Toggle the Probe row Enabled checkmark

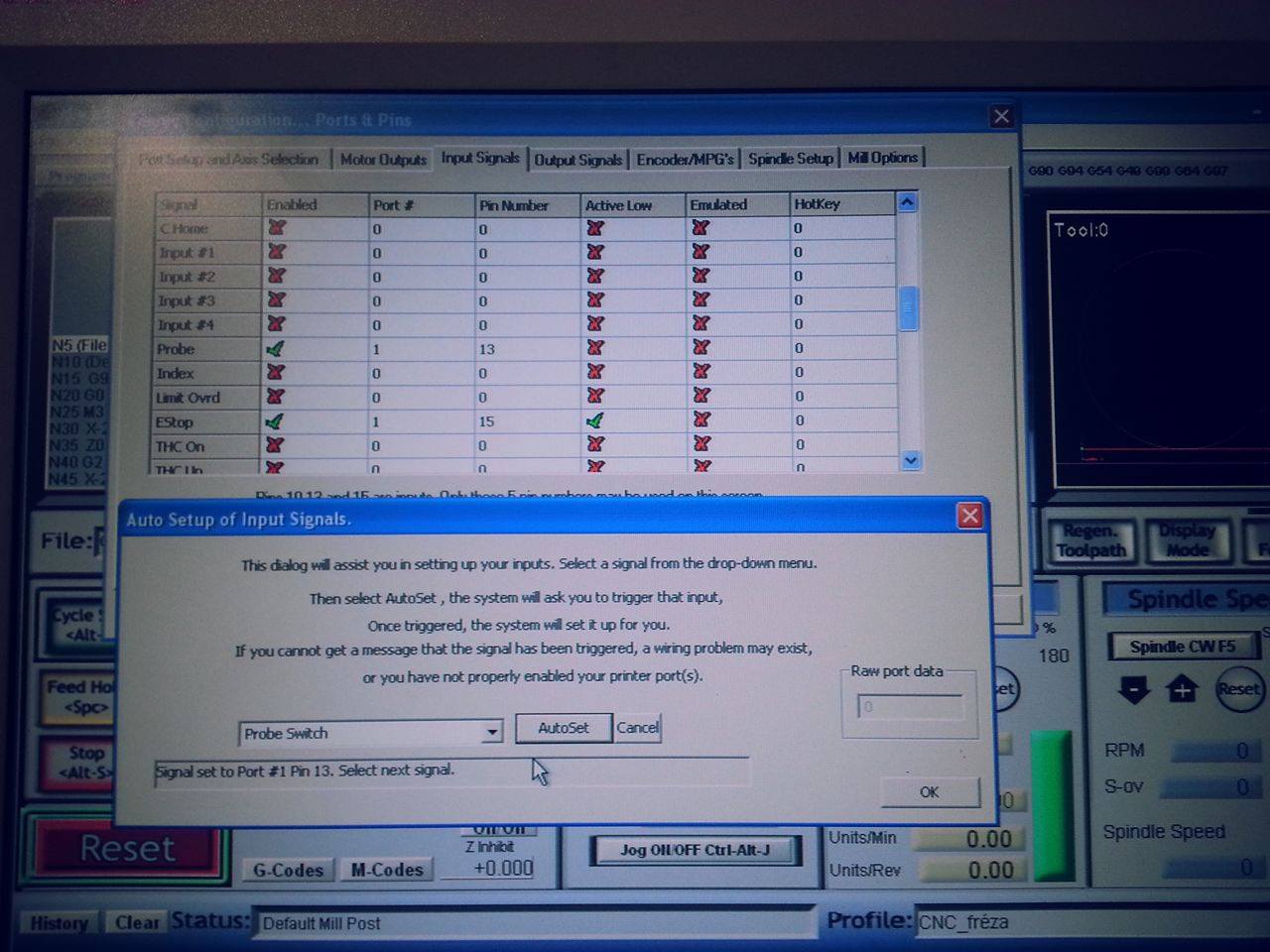pos(276,349)
